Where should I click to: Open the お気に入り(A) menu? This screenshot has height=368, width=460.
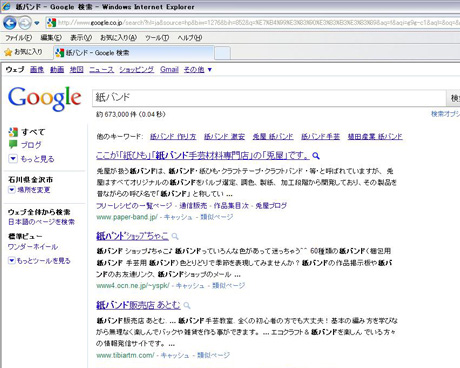click(118, 38)
